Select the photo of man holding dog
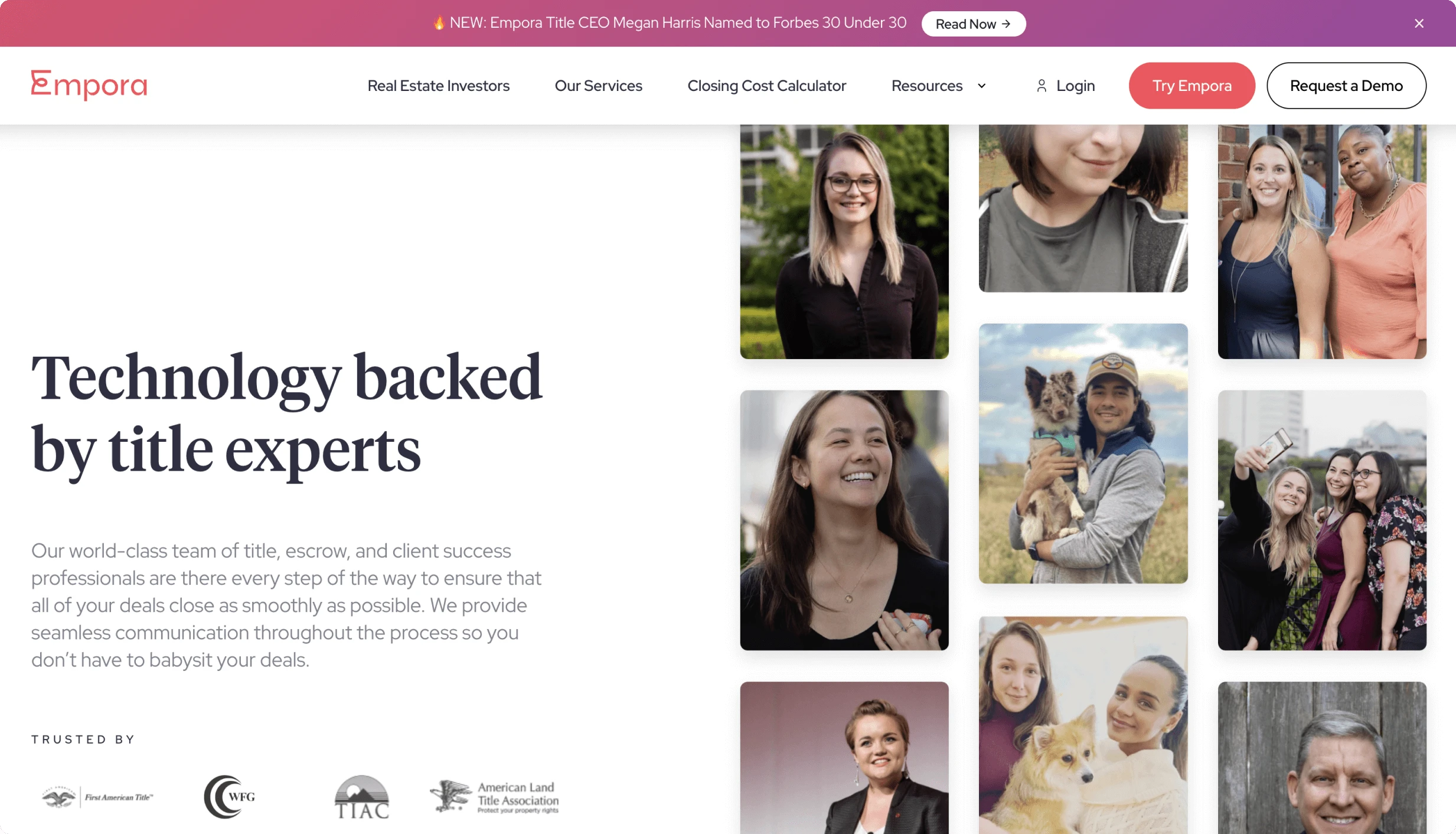1456x834 pixels. 1083,454
